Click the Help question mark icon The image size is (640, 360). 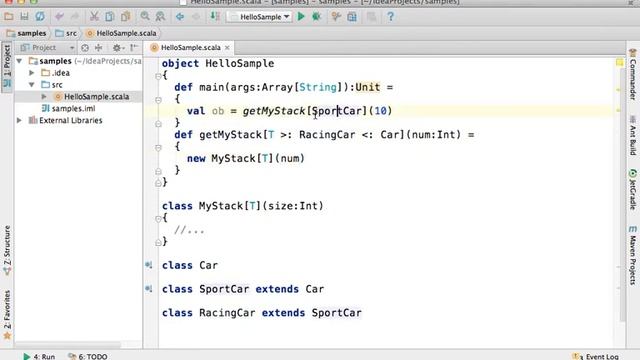coord(391,17)
